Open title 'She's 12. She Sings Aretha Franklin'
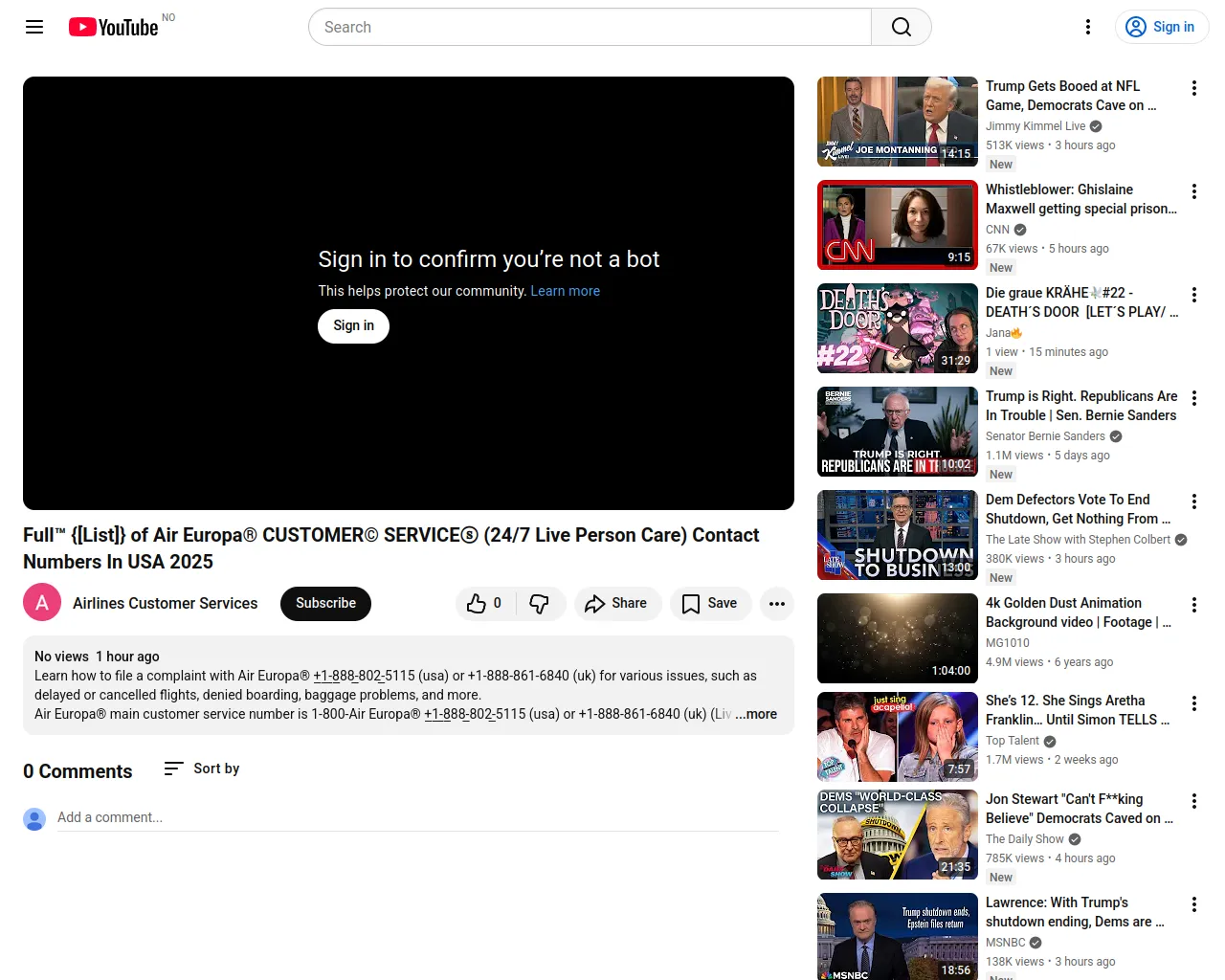1225x980 pixels. coord(1078,710)
